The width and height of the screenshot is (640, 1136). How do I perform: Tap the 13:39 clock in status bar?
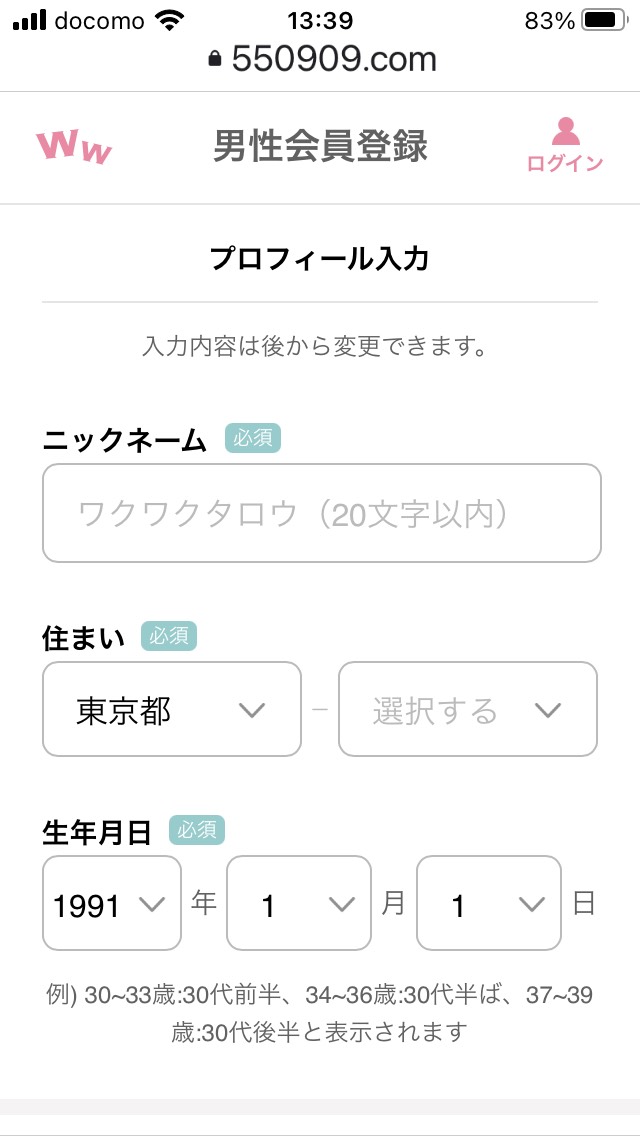(319, 21)
